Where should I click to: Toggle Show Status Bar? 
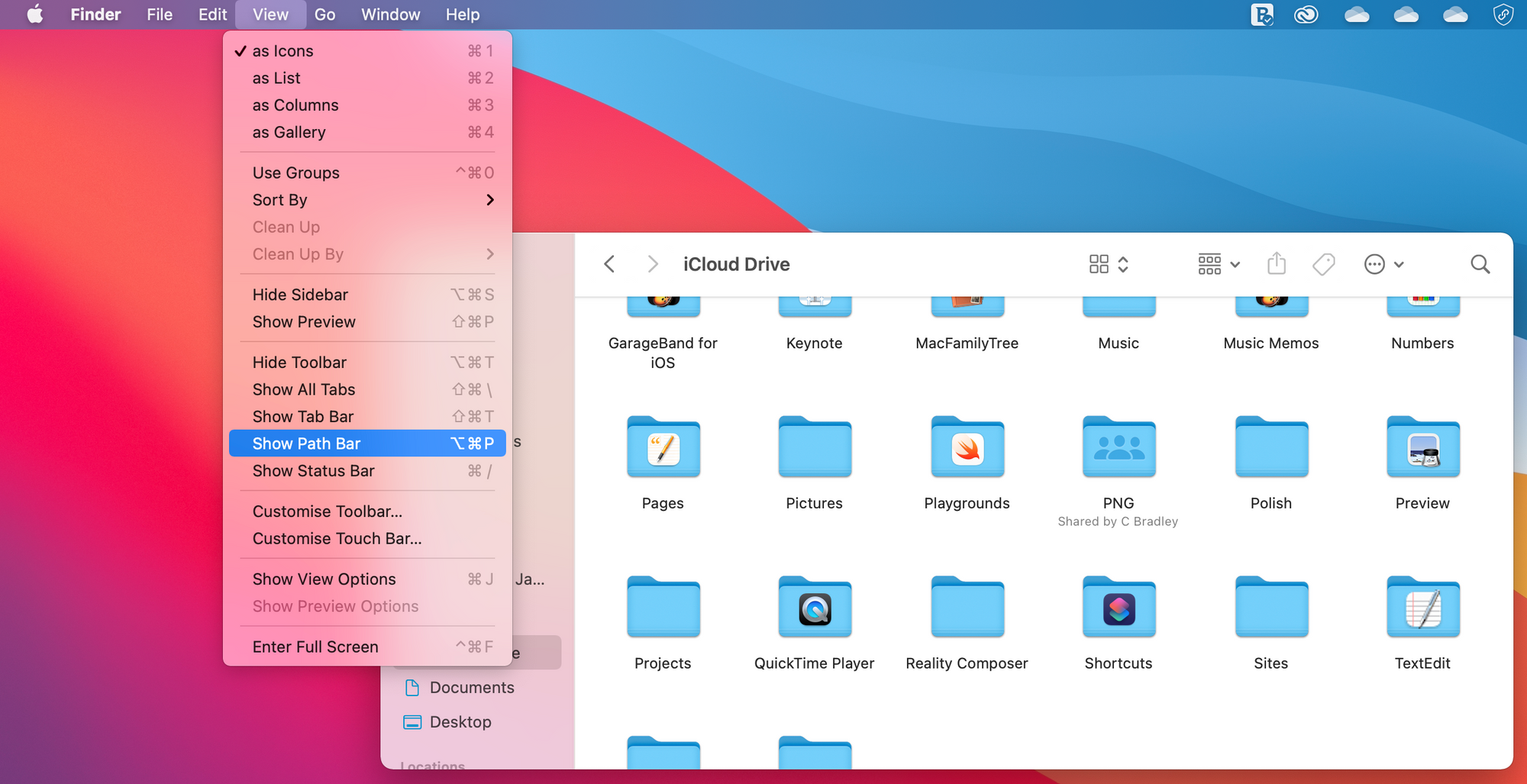point(313,471)
